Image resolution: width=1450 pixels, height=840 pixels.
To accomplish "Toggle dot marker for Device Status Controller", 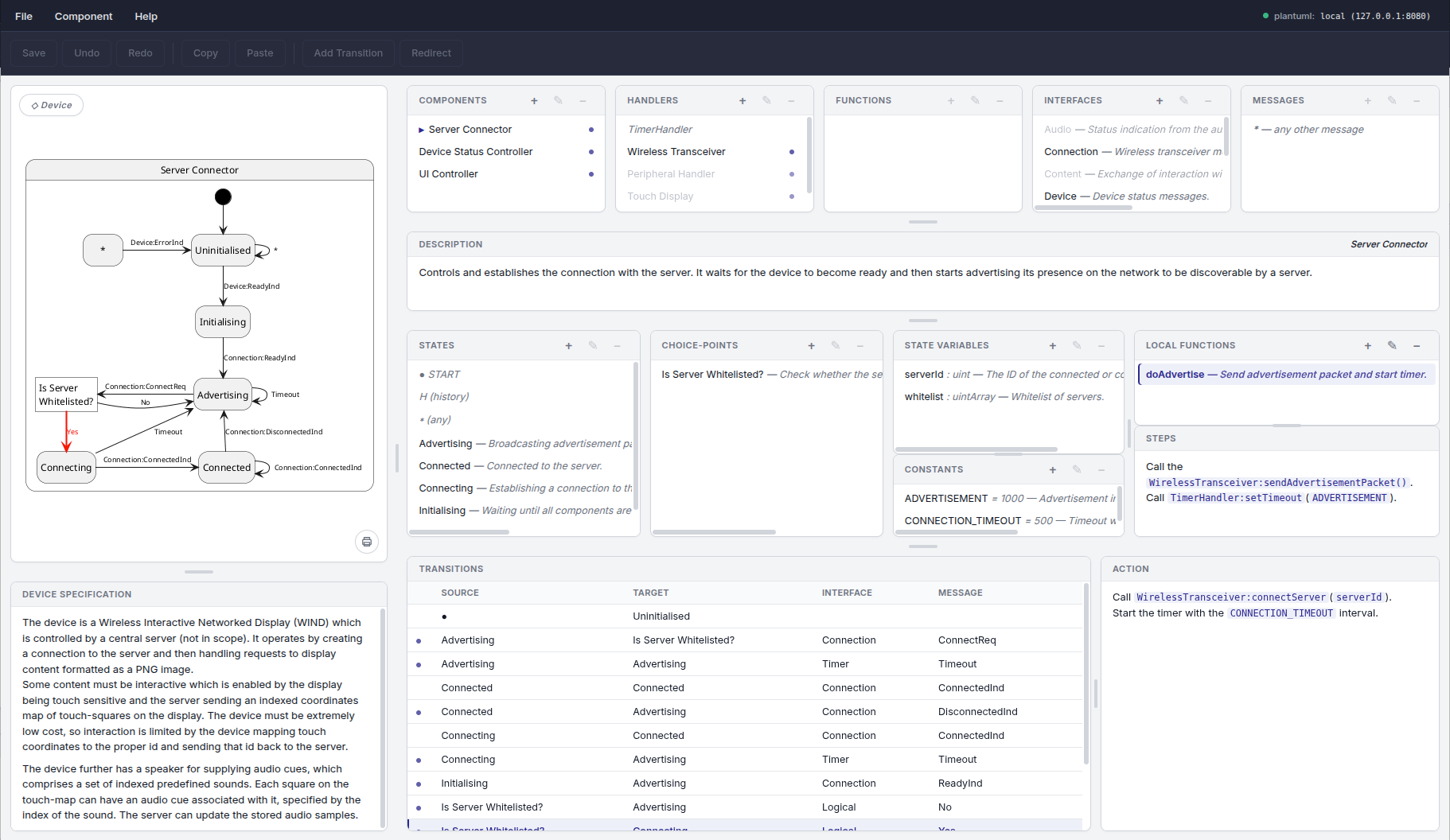I will pos(591,152).
